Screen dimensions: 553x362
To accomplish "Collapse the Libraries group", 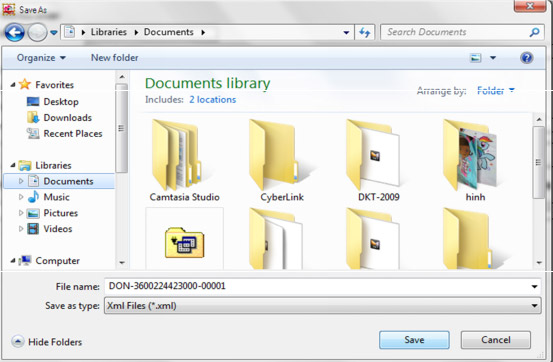I will tap(13, 165).
